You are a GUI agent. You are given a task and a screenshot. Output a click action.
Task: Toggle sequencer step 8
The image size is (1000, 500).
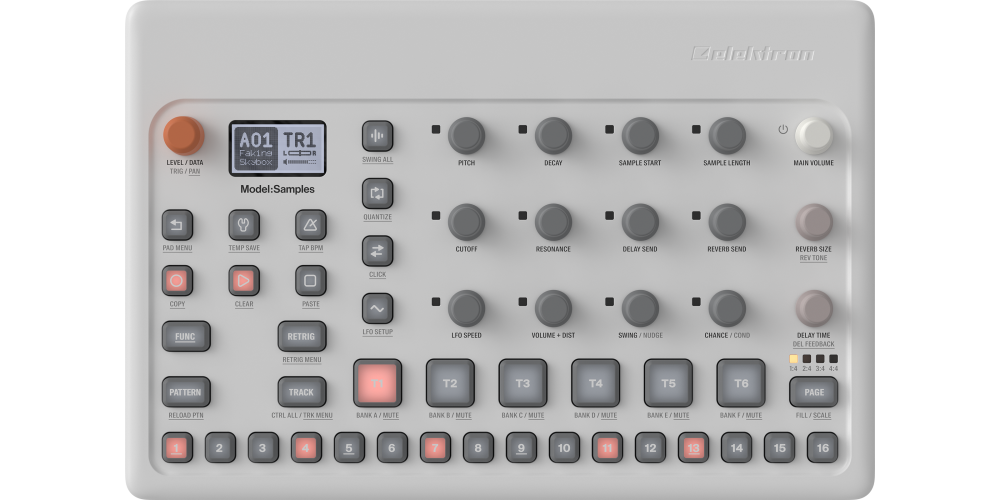(x=478, y=448)
